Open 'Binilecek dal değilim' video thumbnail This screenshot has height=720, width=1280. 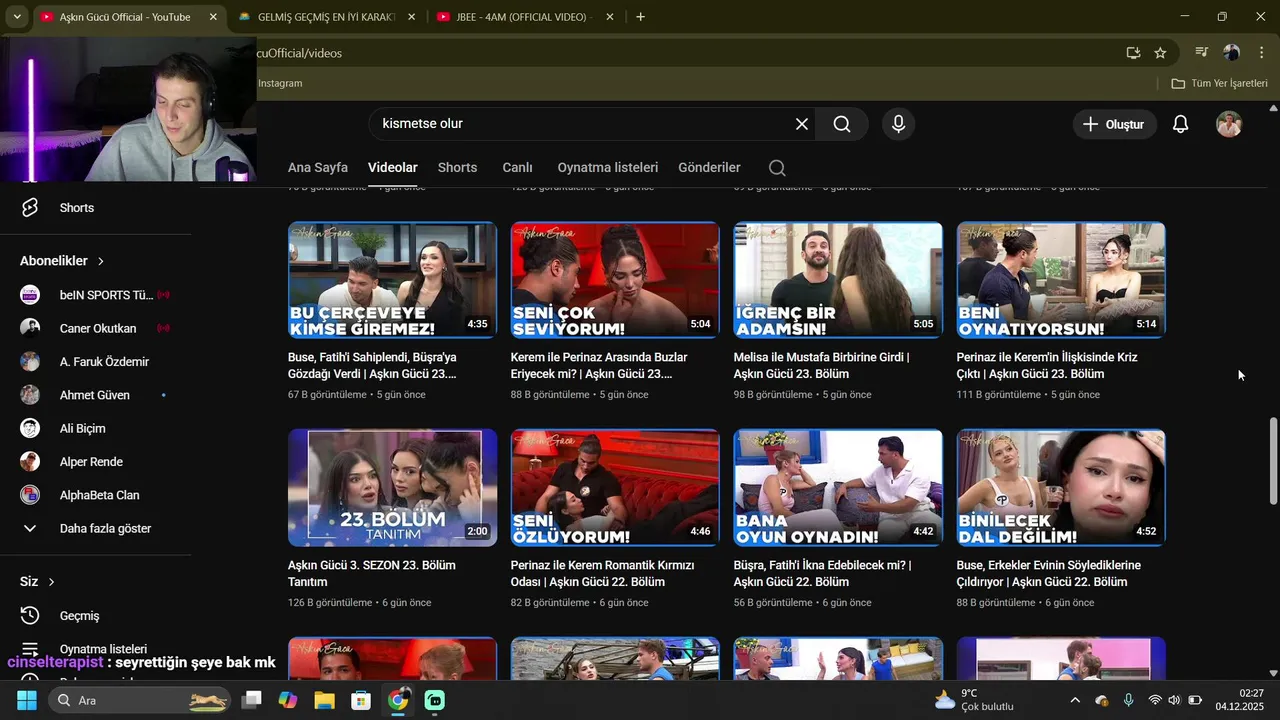[x=1061, y=488]
